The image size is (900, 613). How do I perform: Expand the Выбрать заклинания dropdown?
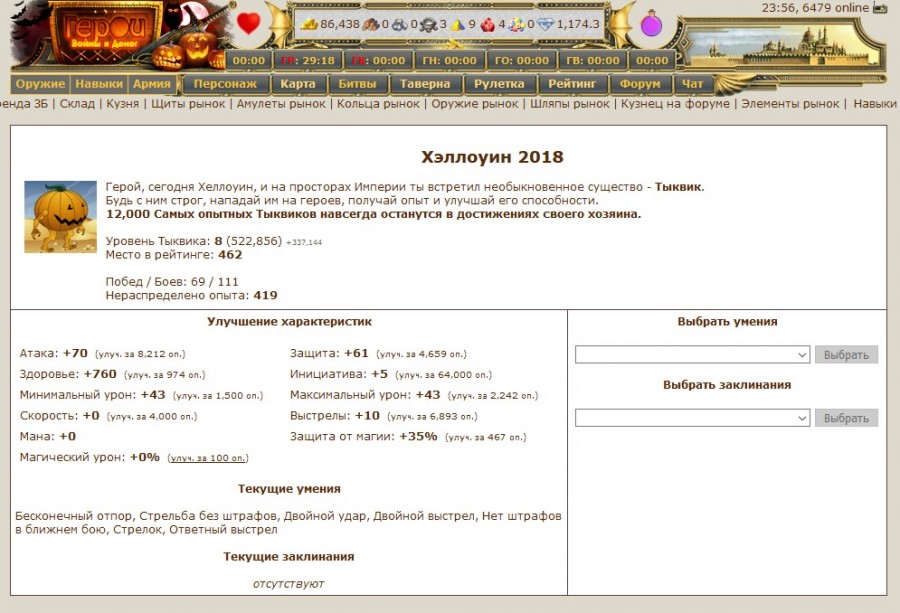692,418
